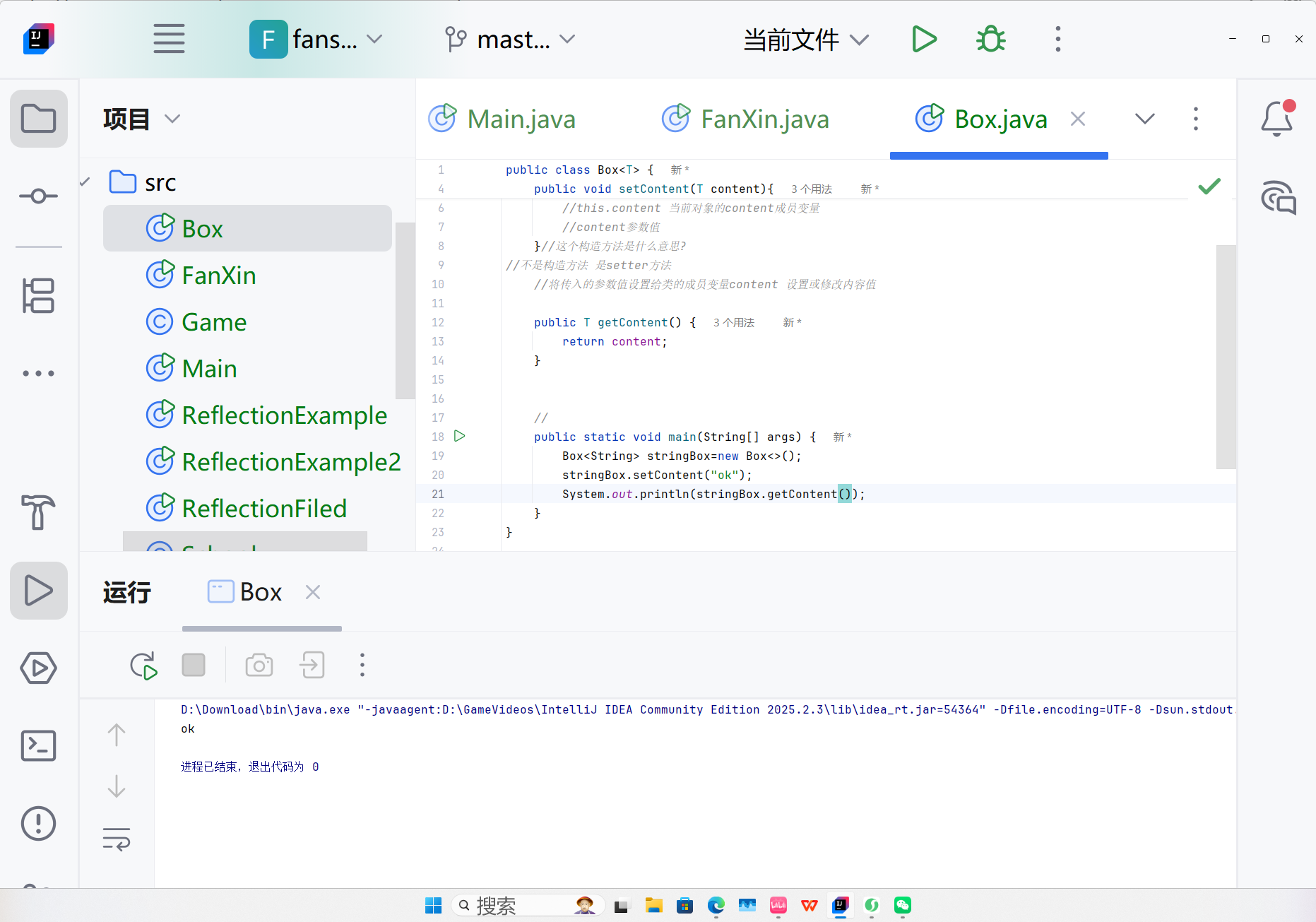Open the master branch dropdown
The height and width of the screenshot is (922, 1316).
(x=510, y=39)
